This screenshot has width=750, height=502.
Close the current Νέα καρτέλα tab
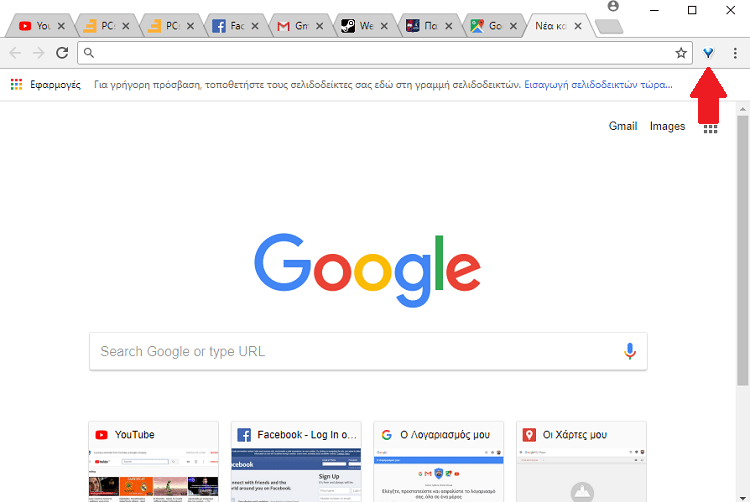coord(578,26)
